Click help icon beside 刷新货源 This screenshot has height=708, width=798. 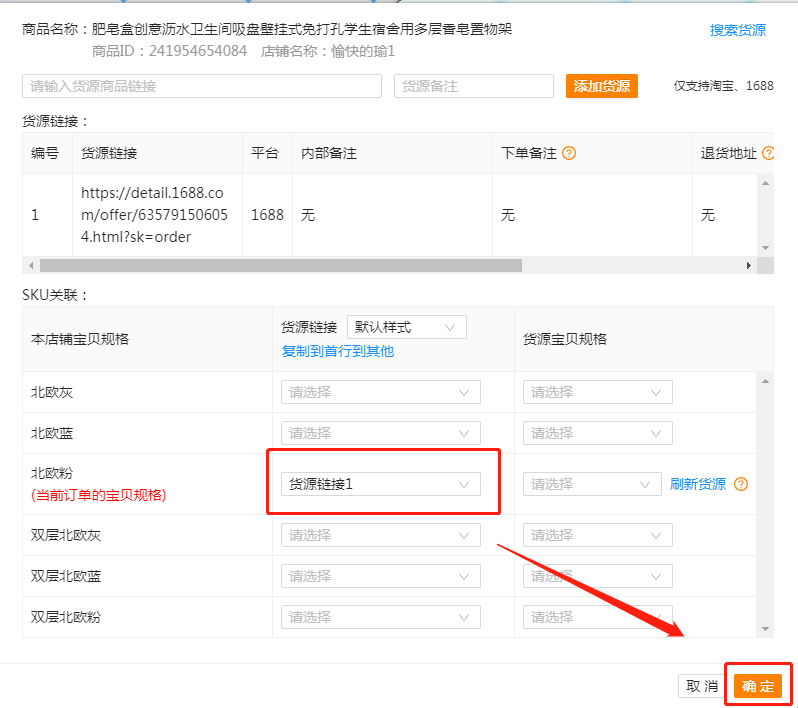point(741,484)
